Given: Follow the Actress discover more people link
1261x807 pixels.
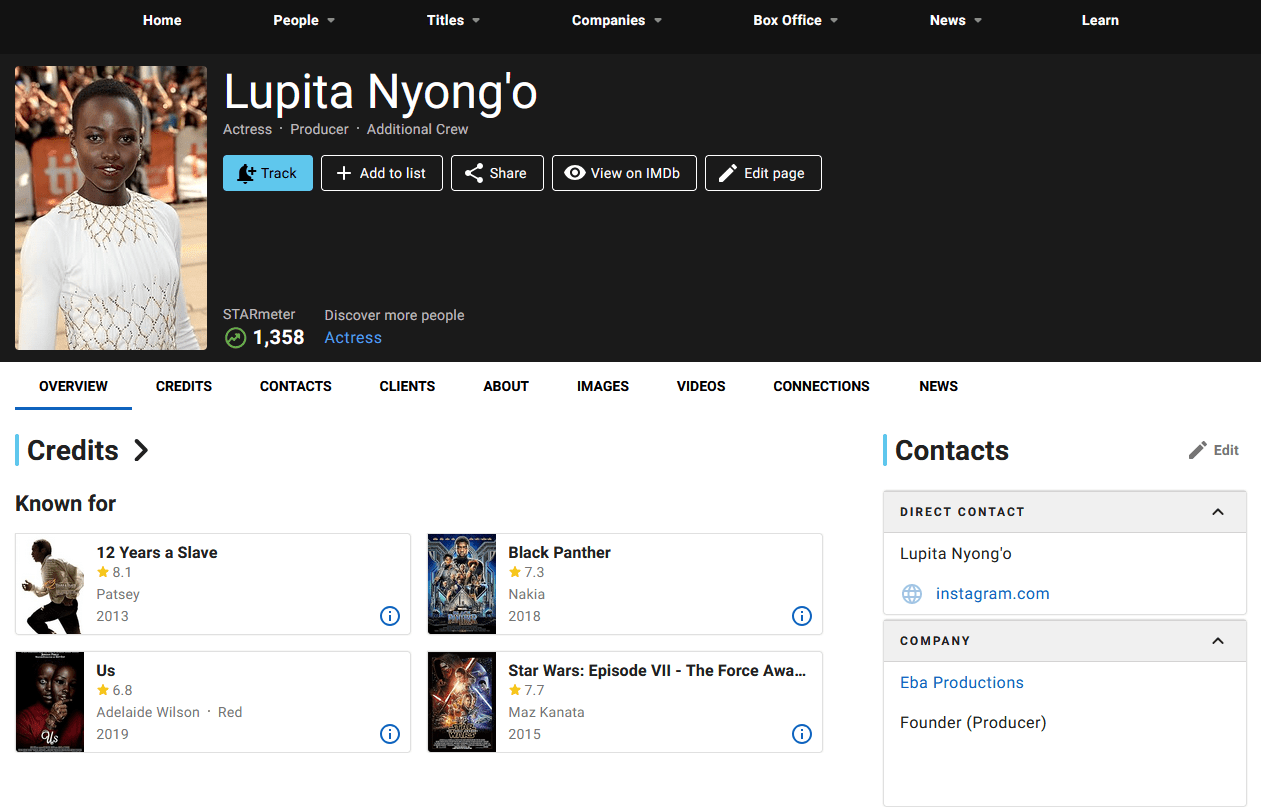Looking at the screenshot, I should pyautogui.click(x=353, y=338).
